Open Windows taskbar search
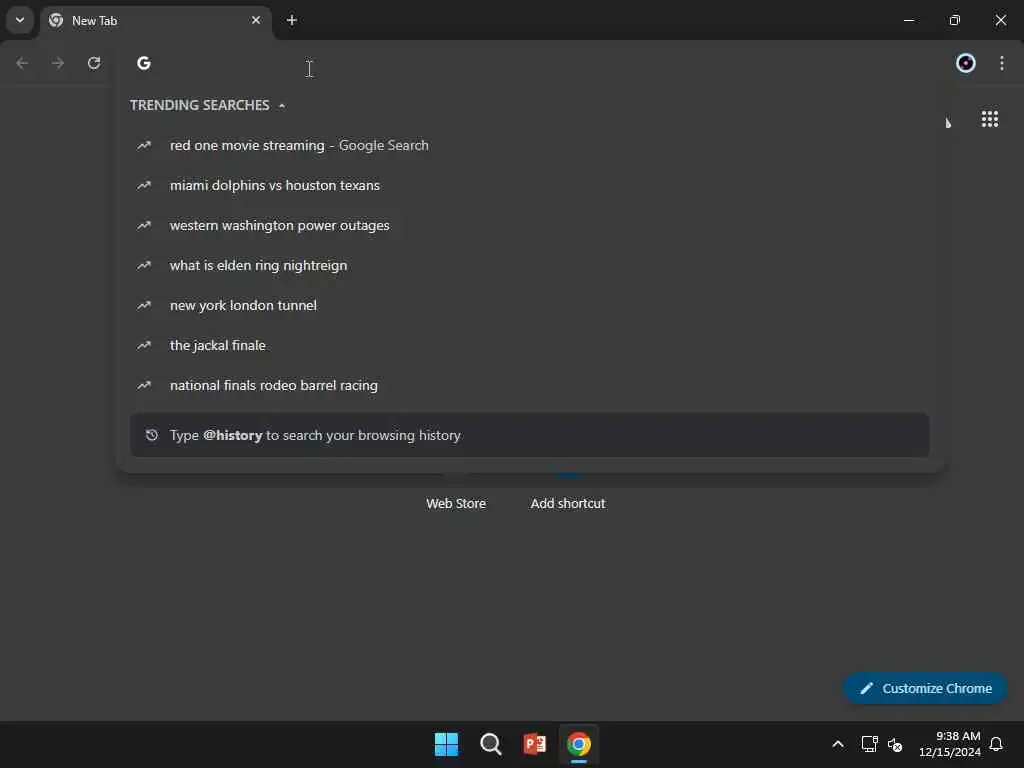 (490, 744)
